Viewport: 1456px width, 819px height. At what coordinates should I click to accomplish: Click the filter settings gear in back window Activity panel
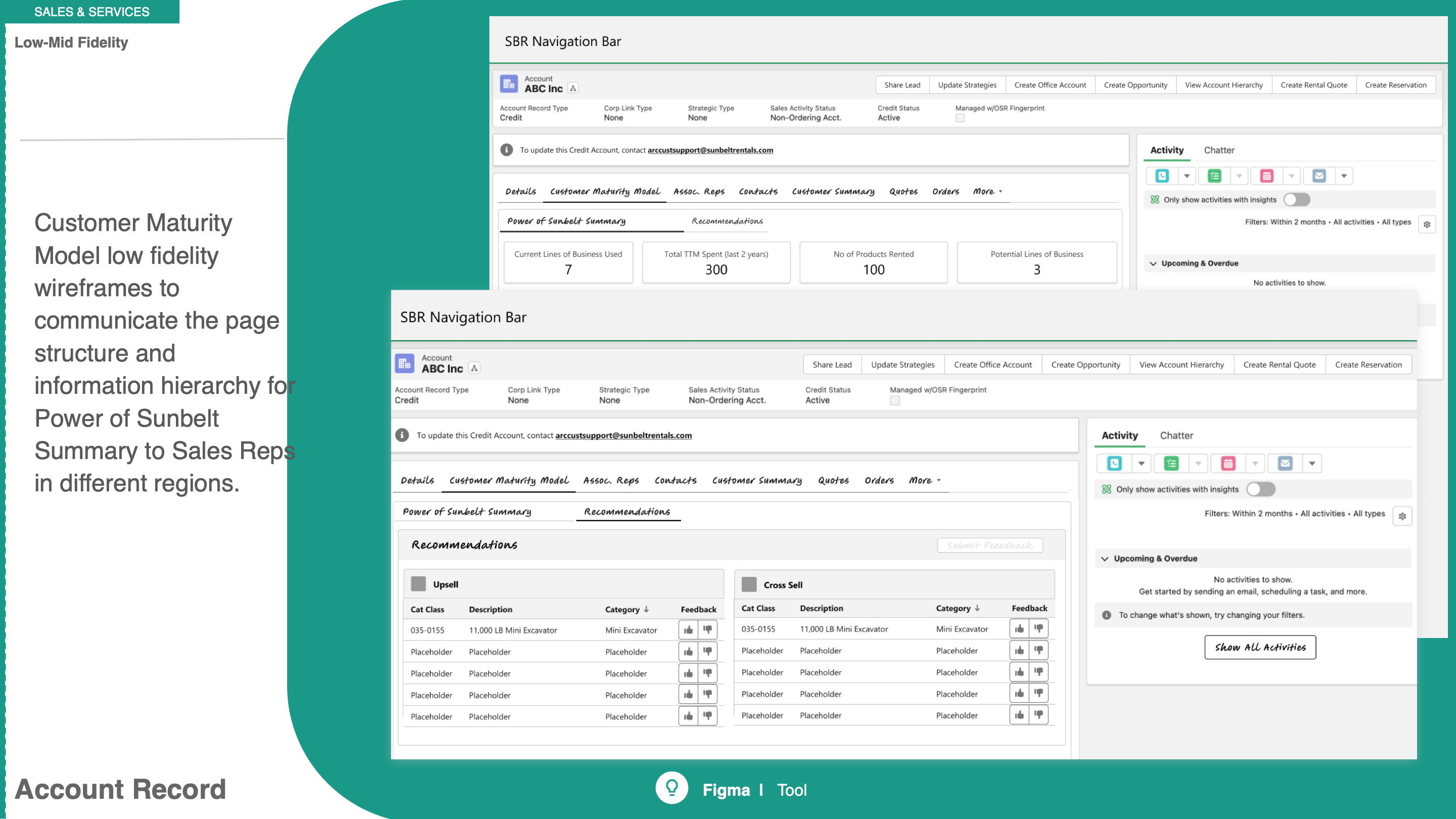[1427, 224]
